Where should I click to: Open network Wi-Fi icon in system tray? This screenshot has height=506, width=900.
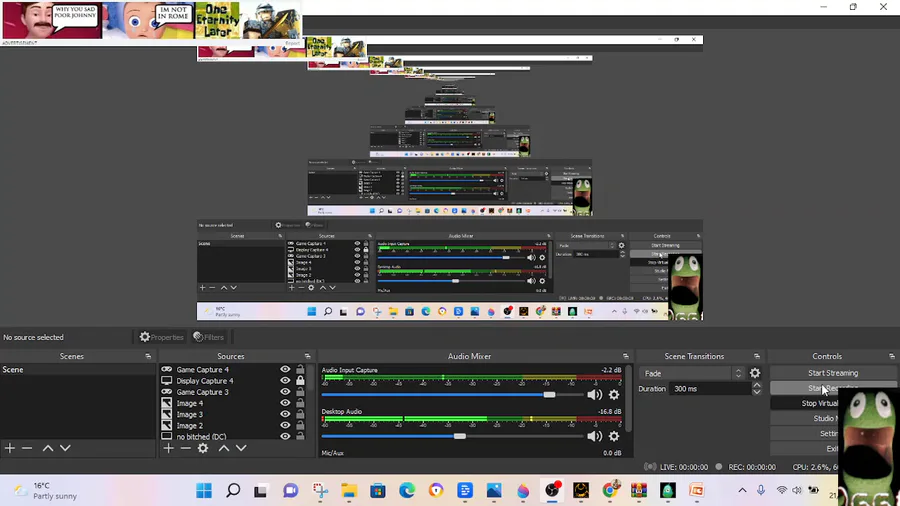[x=781, y=491]
